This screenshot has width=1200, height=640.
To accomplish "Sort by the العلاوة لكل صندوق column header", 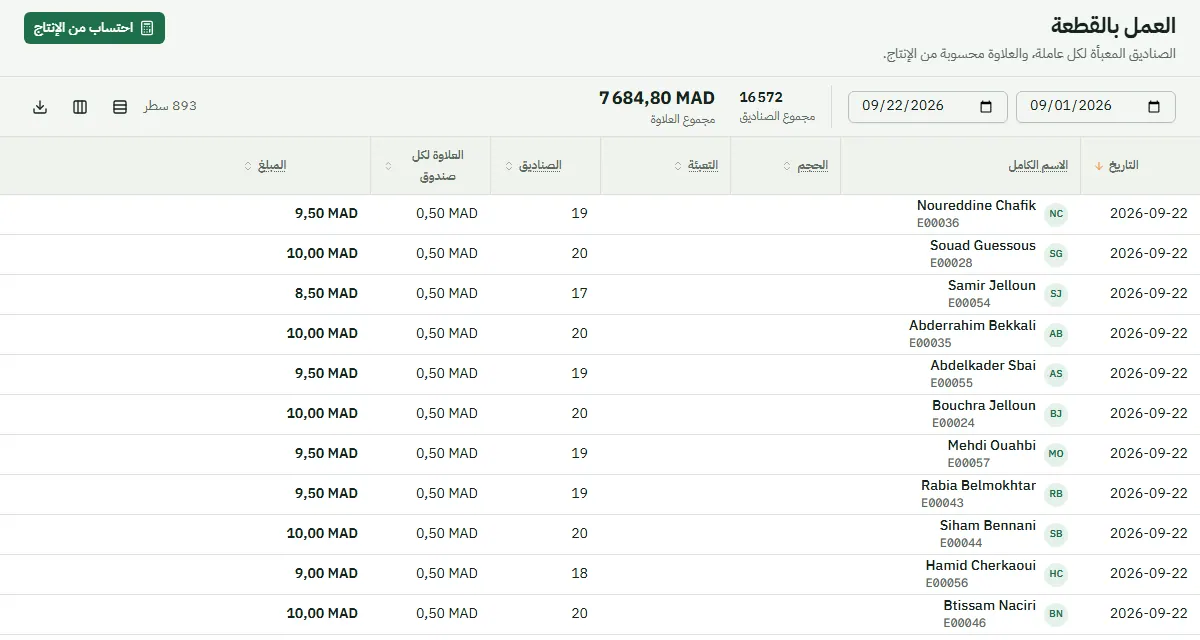I will click(431, 165).
